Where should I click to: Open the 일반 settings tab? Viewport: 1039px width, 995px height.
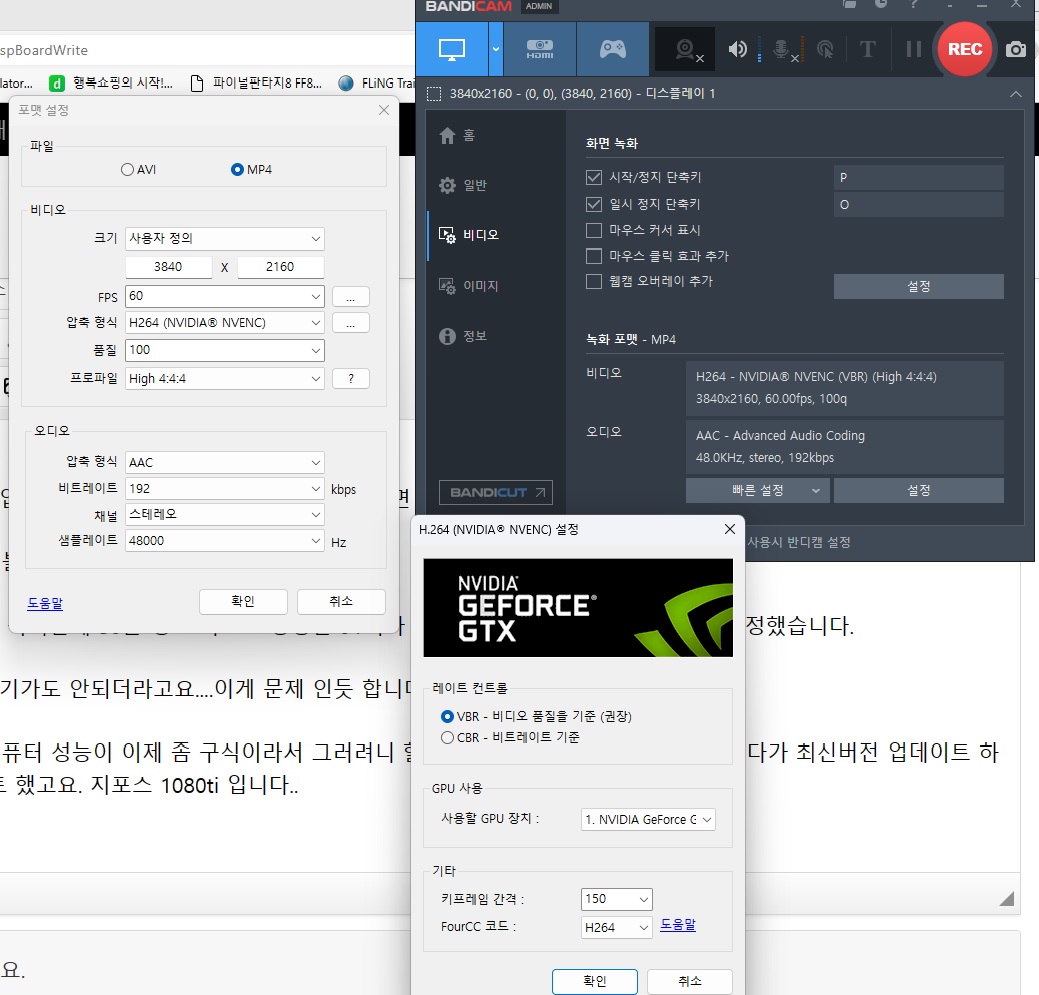pos(463,185)
